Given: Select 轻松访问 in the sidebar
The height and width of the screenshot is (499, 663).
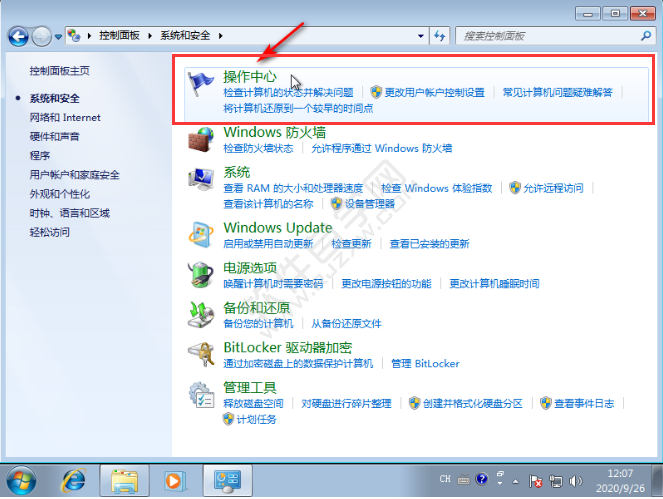Looking at the screenshot, I should [x=49, y=232].
